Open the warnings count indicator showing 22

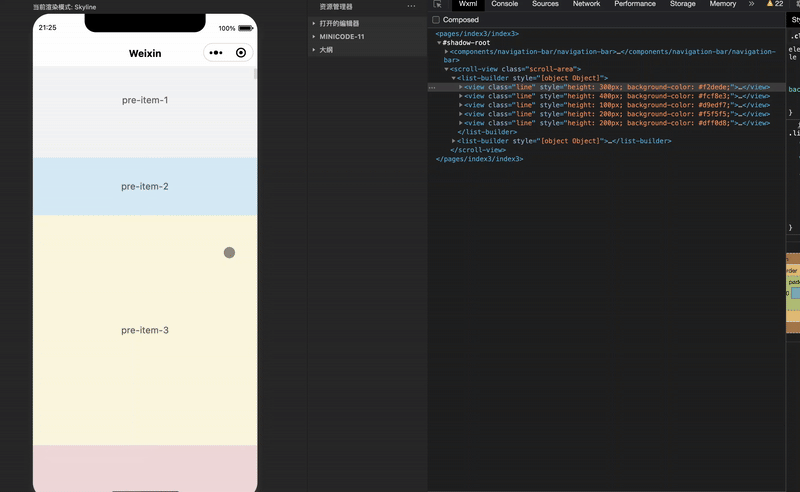pos(774,4)
